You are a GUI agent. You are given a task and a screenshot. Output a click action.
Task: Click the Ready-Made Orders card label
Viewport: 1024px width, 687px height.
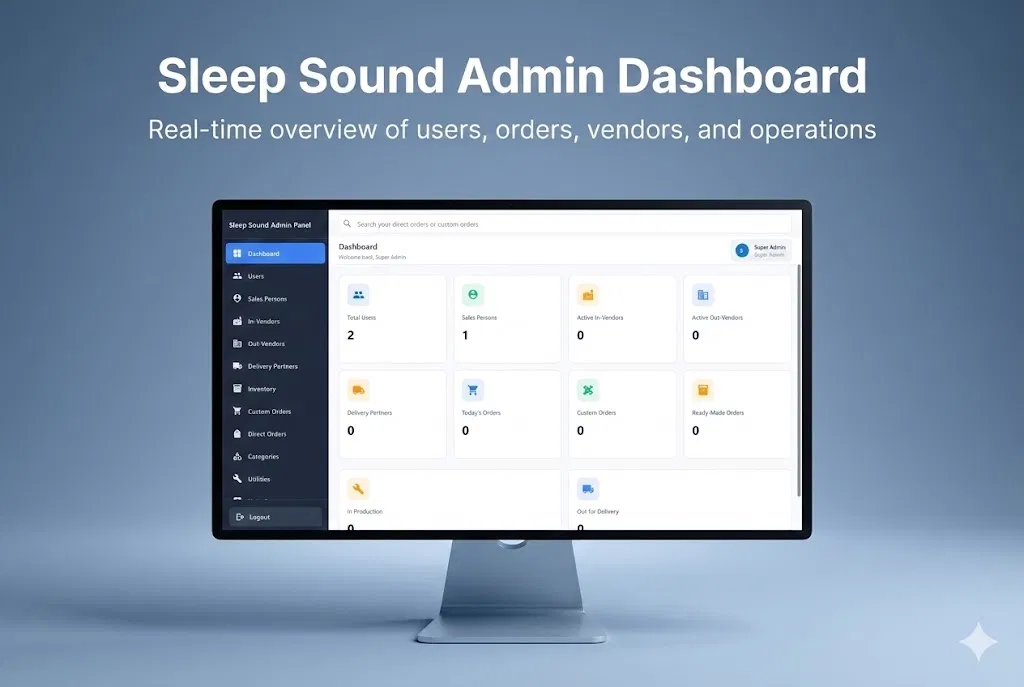click(718, 413)
